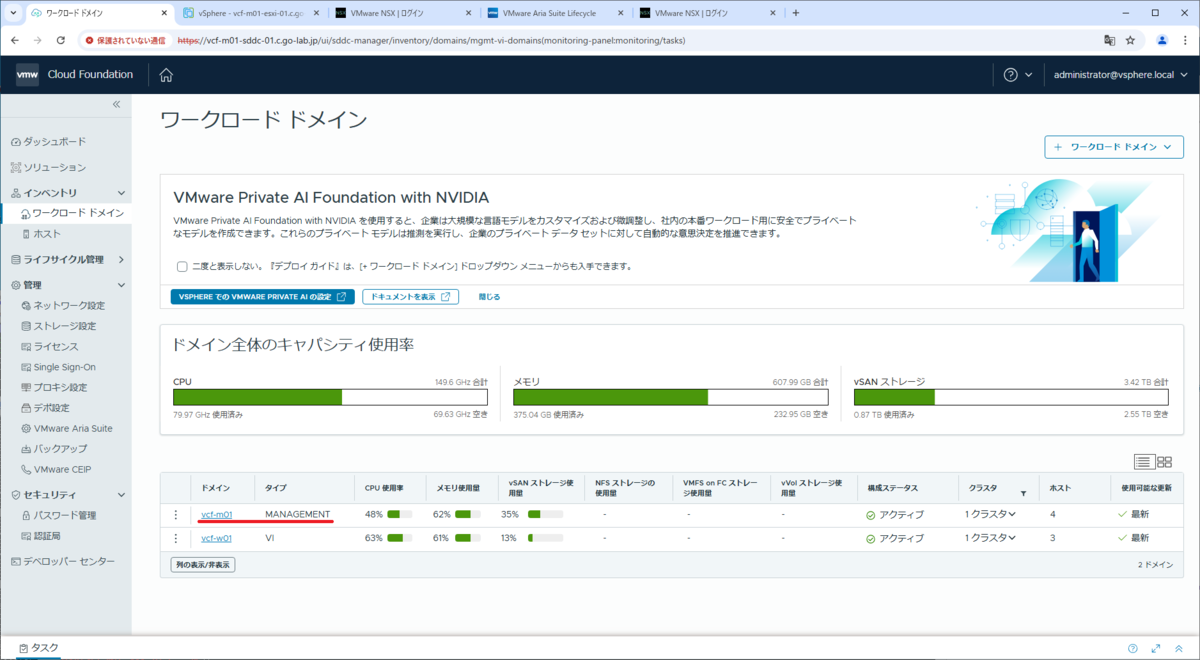Click VSPHERE での VMWARE PRIVATE AI の設定 button
Image resolution: width=1200 pixels, height=660 pixels.
(x=263, y=297)
